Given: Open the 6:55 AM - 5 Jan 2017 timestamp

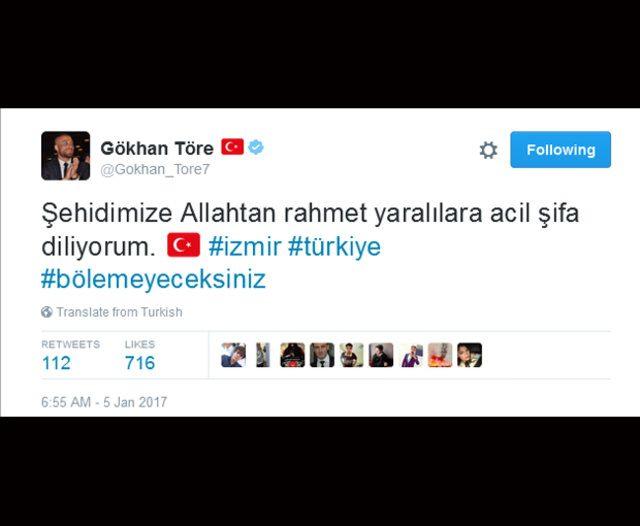Looking at the screenshot, I should click(x=104, y=402).
